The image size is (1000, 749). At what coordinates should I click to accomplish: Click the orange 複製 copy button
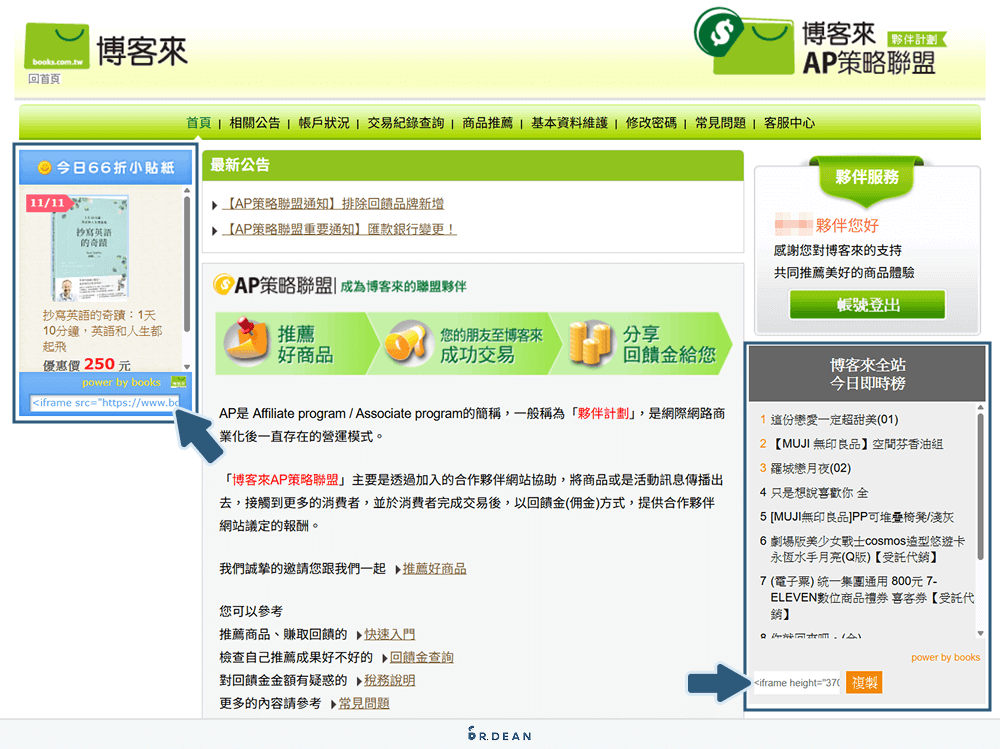[x=863, y=683]
